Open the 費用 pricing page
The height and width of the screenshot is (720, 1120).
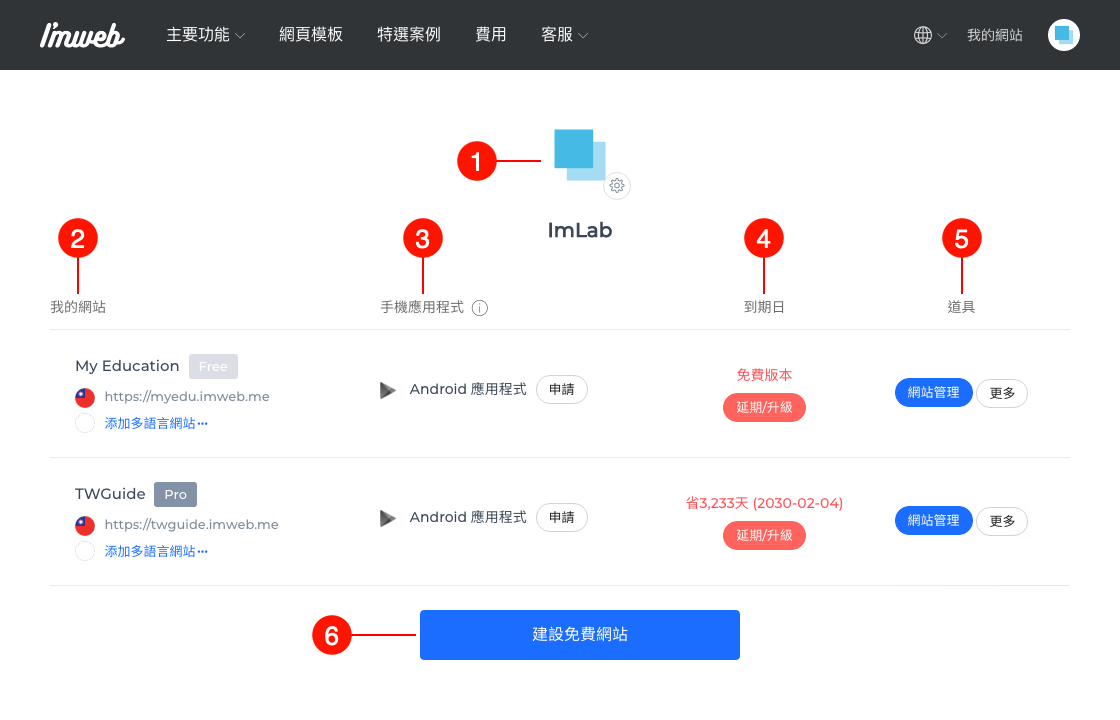[x=491, y=34]
